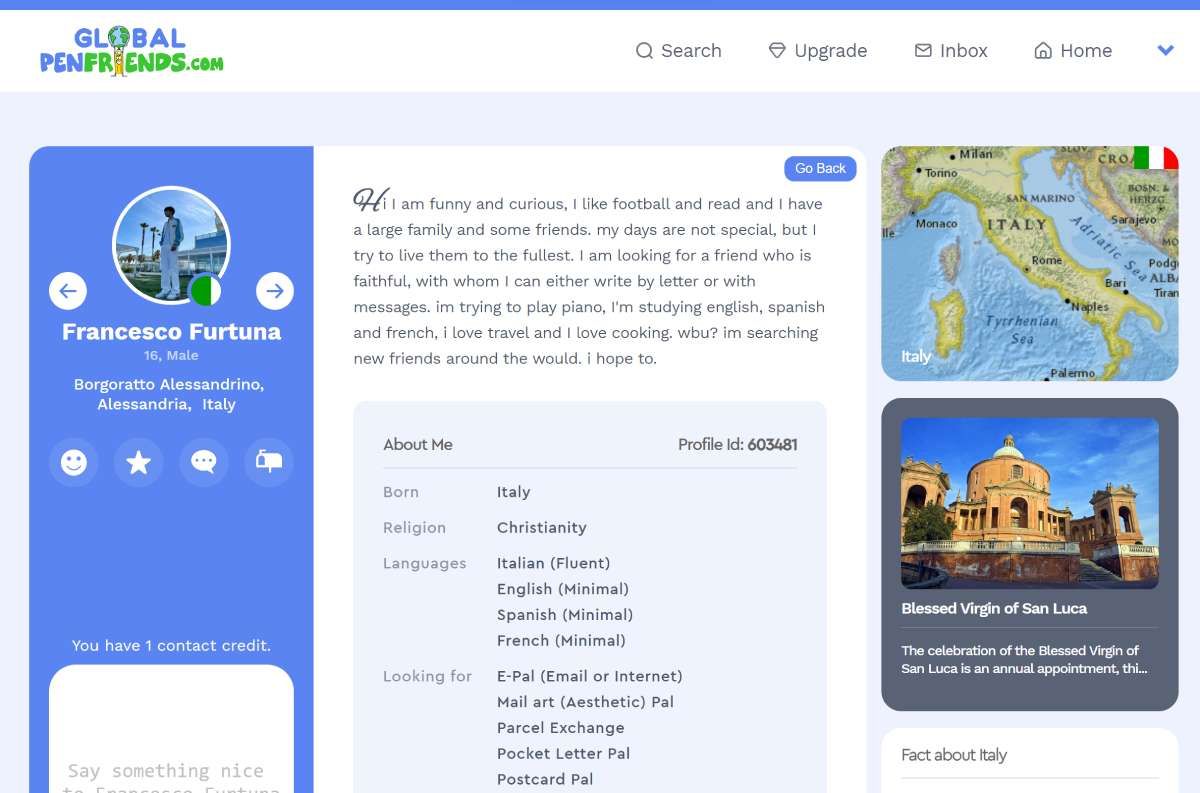Image resolution: width=1200 pixels, height=793 pixels.
Task: Open a chat using the speech bubble icon
Action: tap(203, 462)
